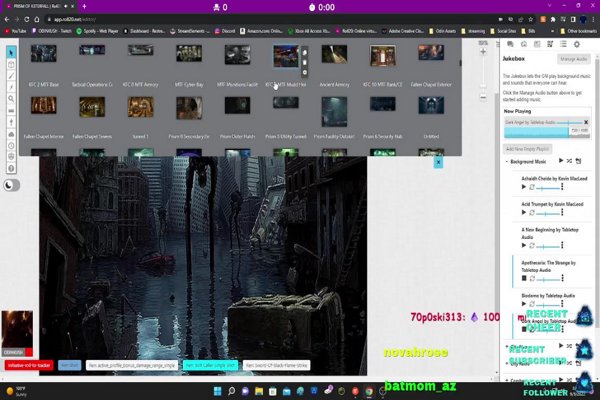Image resolution: width=600 pixels, height=400 pixels.
Task: Select the Ruler measure tool
Action: [x=11, y=111]
